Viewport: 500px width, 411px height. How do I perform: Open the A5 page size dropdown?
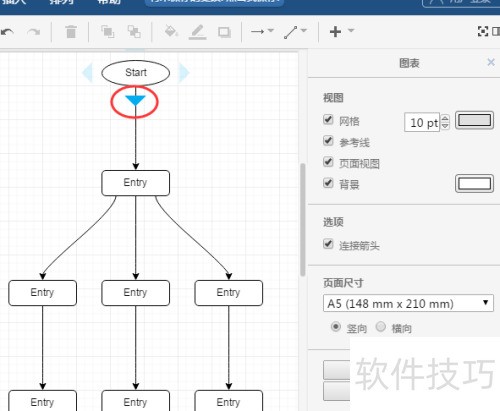pos(408,303)
